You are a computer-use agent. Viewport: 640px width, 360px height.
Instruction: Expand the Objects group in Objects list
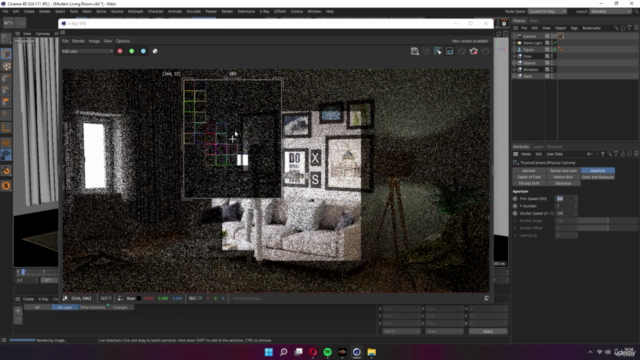(515, 63)
